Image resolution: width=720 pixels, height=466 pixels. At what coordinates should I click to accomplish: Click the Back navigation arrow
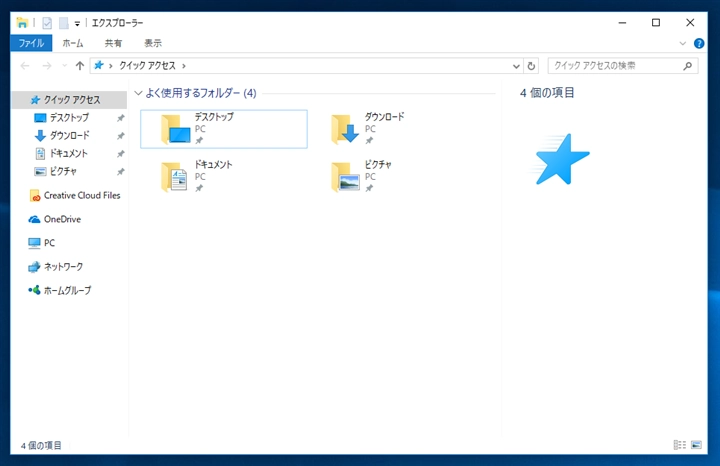(25, 66)
